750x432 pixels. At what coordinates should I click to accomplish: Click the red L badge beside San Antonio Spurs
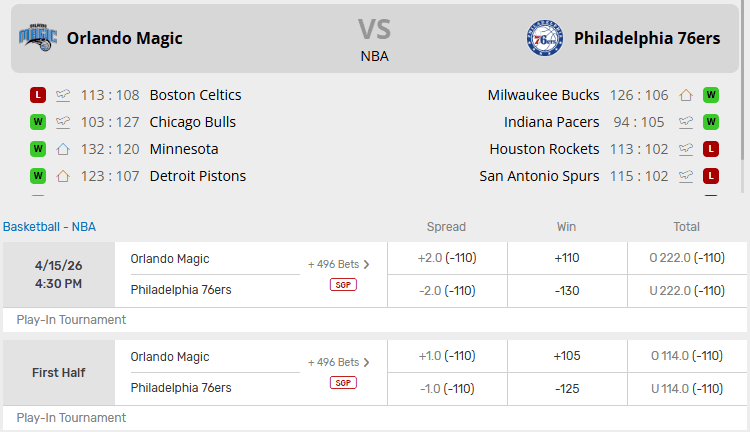pyautogui.click(x=711, y=177)
